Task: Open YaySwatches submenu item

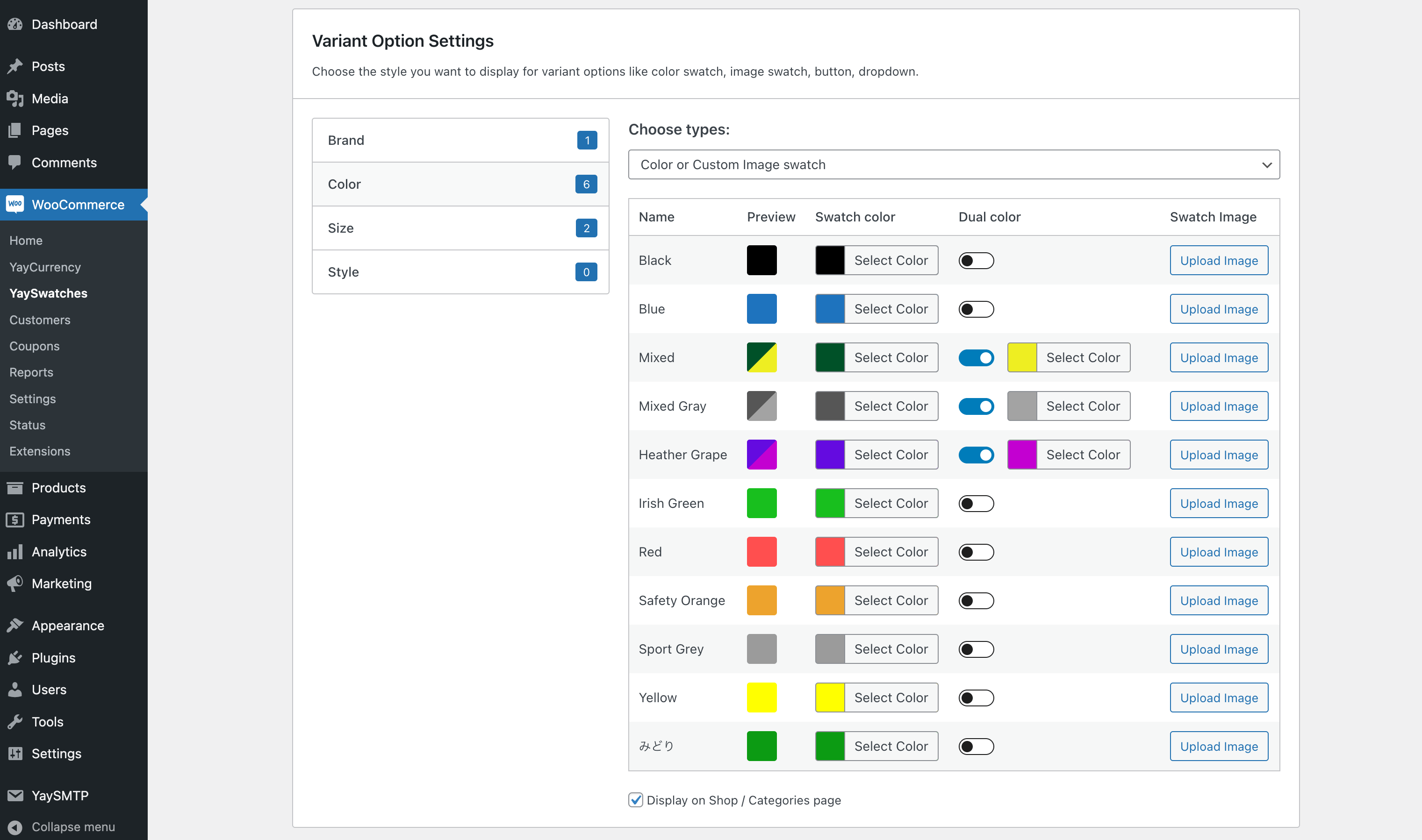Action: tap(48, 293)
